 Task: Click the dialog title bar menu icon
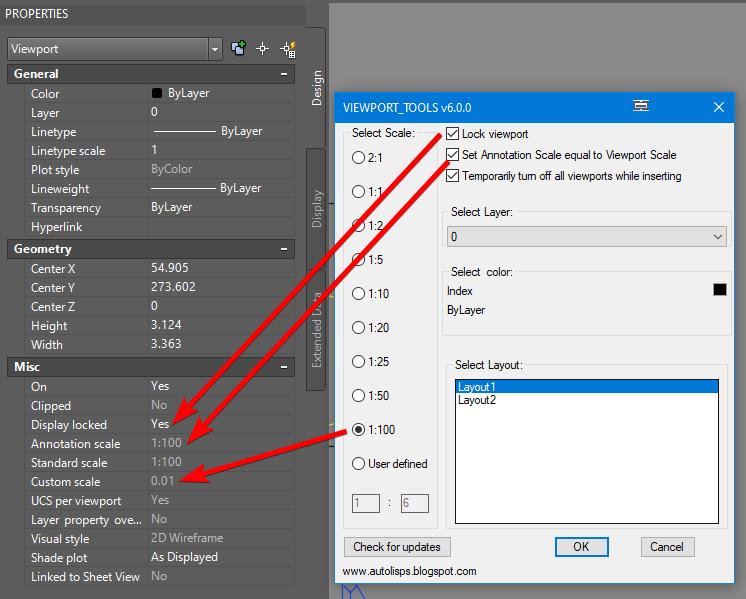click(641, 106)
